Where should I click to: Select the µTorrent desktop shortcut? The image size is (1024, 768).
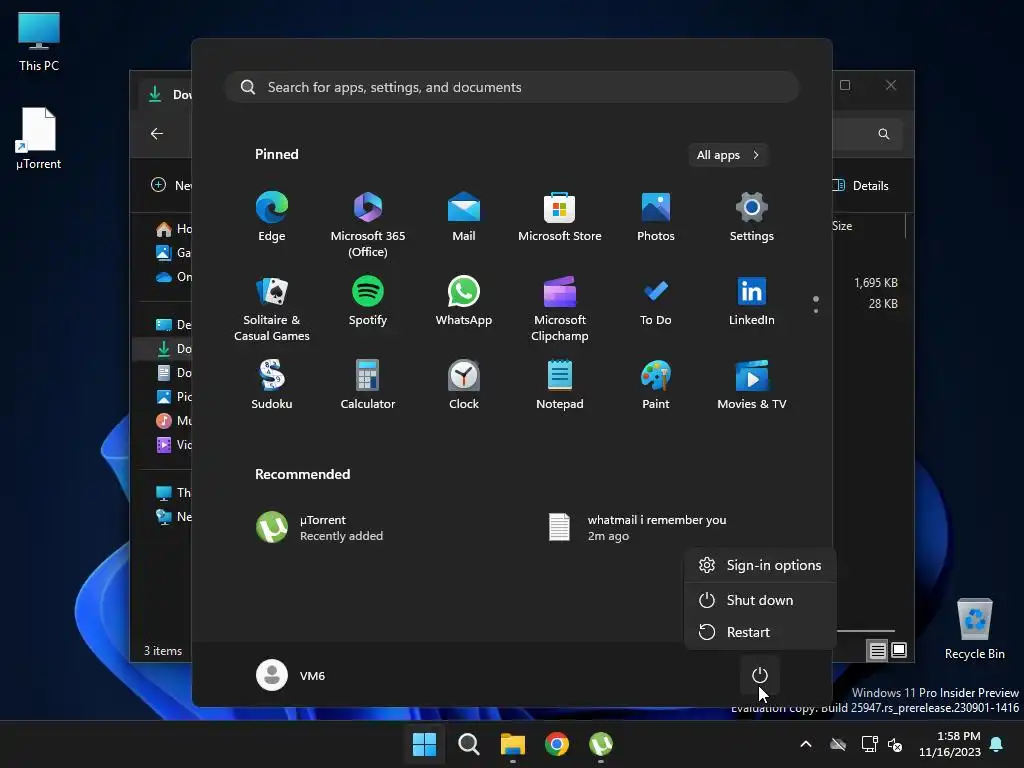point(39,138)
